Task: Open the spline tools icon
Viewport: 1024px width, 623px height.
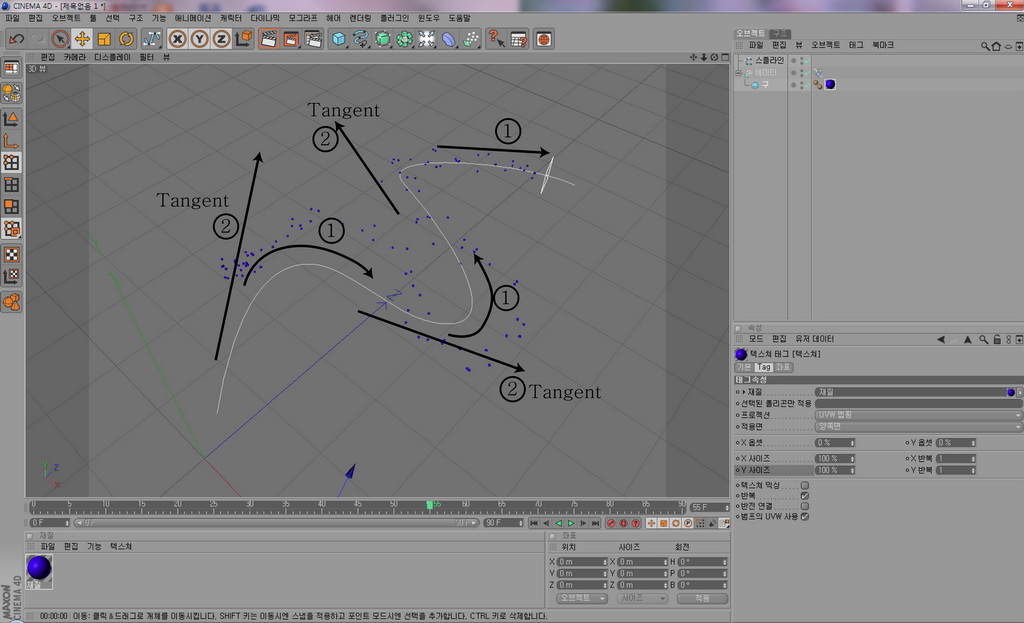Action: tap(360, 39)
